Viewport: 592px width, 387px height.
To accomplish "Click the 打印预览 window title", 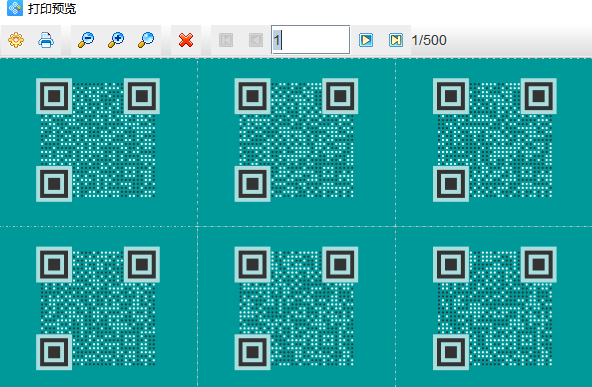I will pos(52,8).
